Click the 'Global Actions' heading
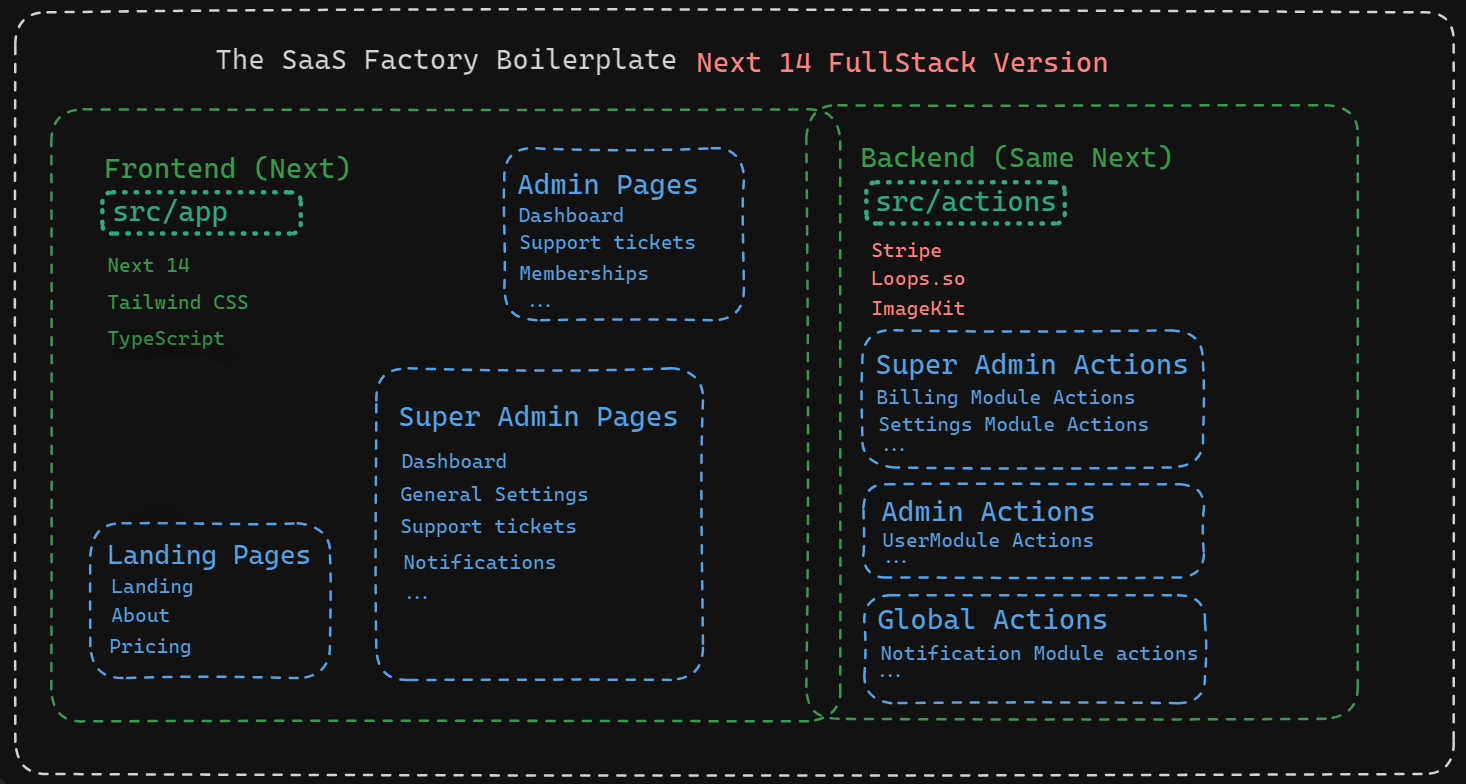Viewport: 1466px width, 784px height. point(992,620)
